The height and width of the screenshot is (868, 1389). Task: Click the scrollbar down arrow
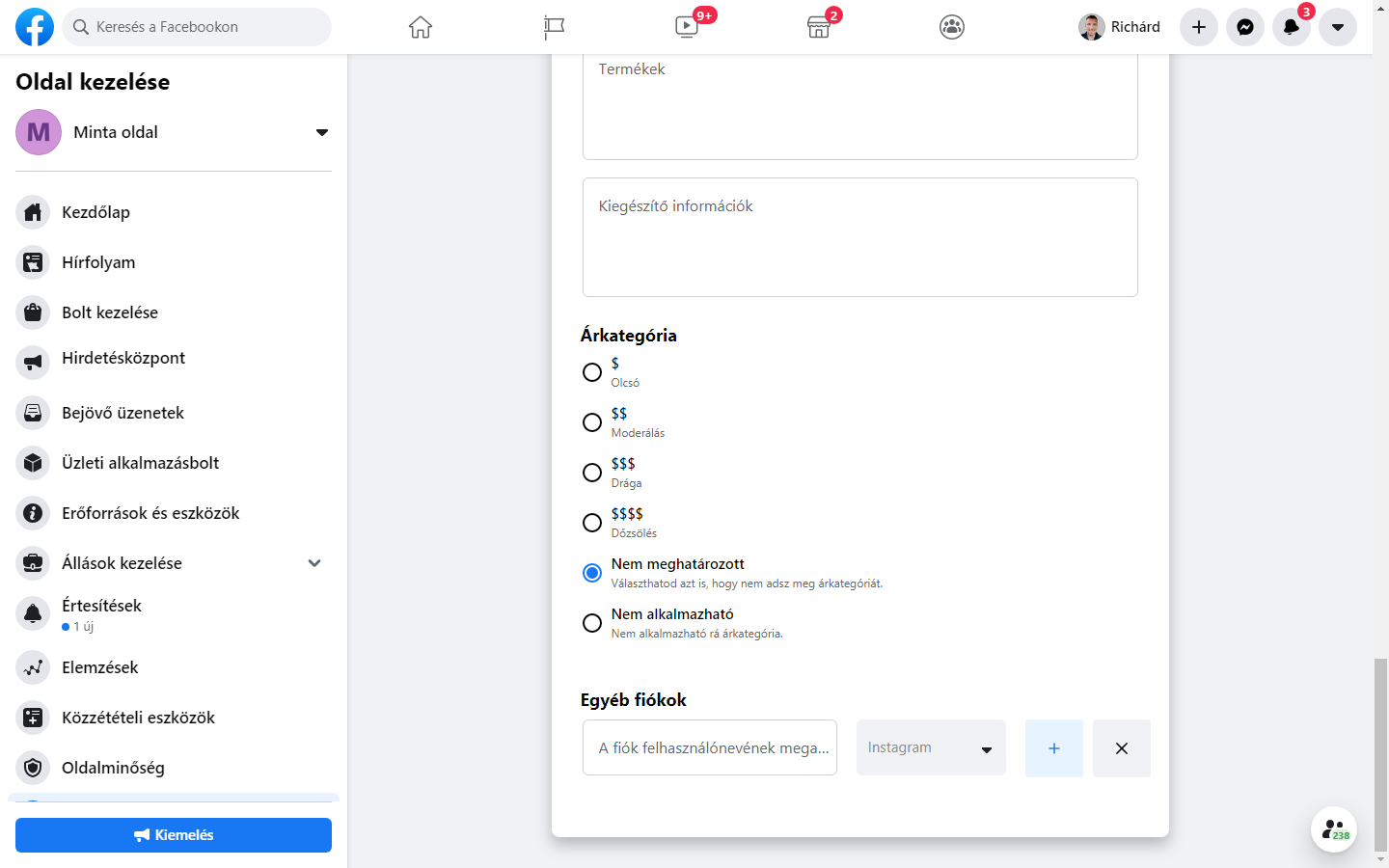tap(1380, 859)
